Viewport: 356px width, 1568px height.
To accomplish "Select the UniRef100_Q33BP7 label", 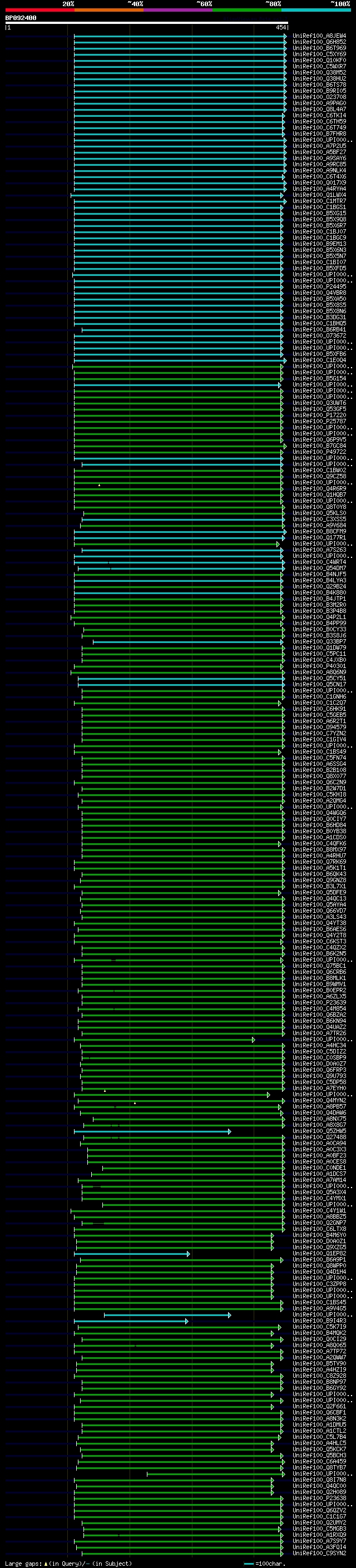I will click(x=319, y=641).
